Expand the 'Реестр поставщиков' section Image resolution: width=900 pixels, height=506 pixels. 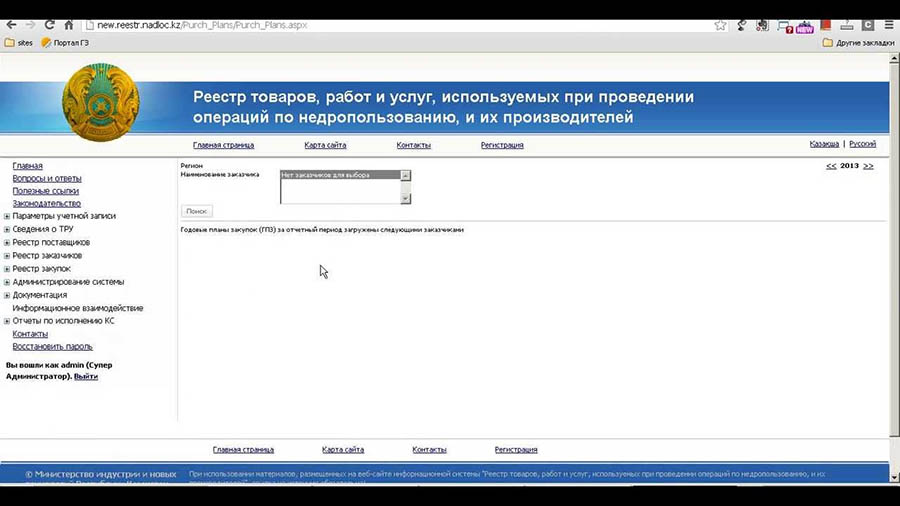(x=7, y=243)
